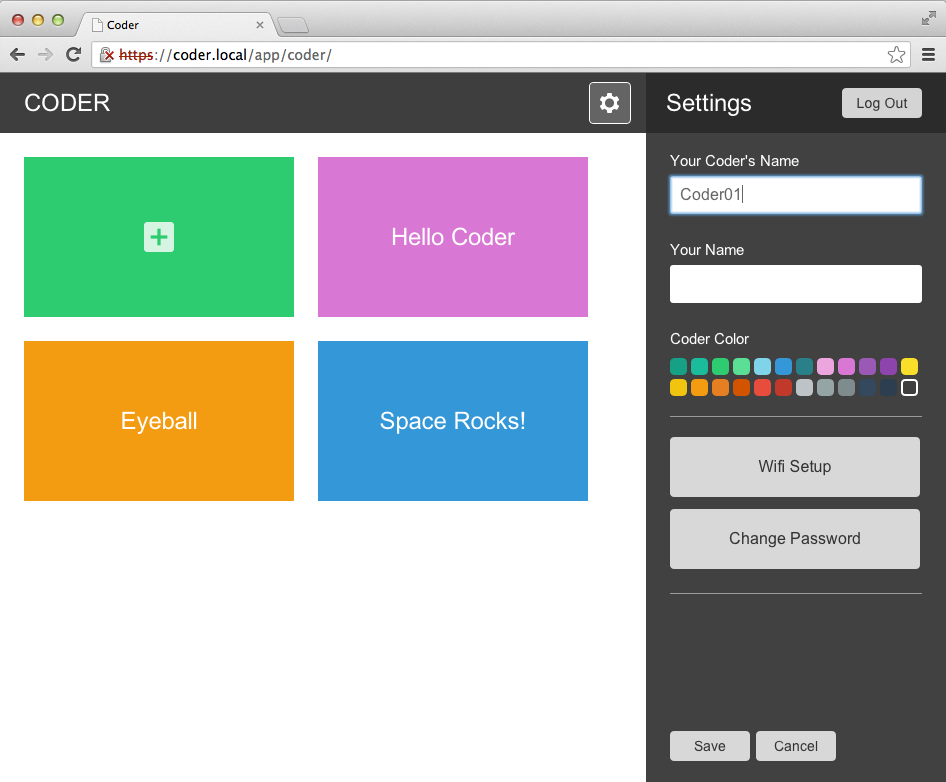Viewport: 946px width, 782px height.
Task: Go back using the browser back arrow
Action: [17, 55]
